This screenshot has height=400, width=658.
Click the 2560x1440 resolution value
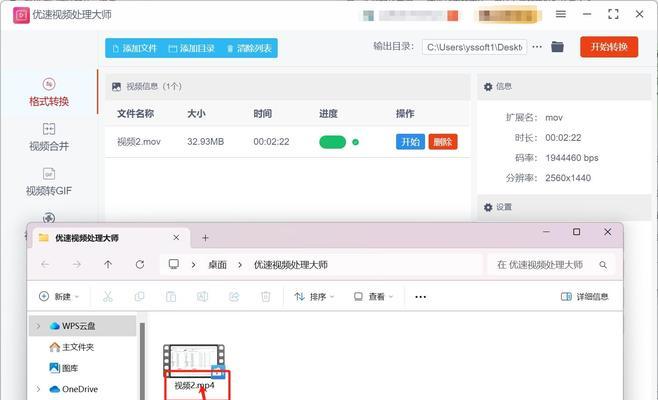(568, 178)
